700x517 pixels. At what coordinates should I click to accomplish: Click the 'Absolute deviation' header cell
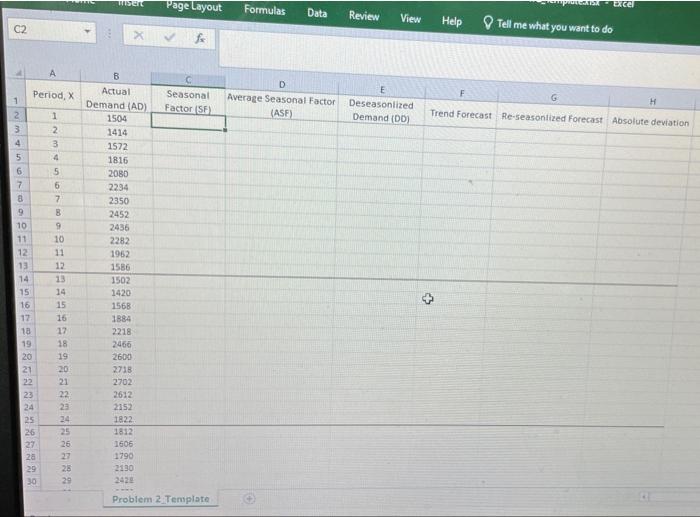pos(650,122)
